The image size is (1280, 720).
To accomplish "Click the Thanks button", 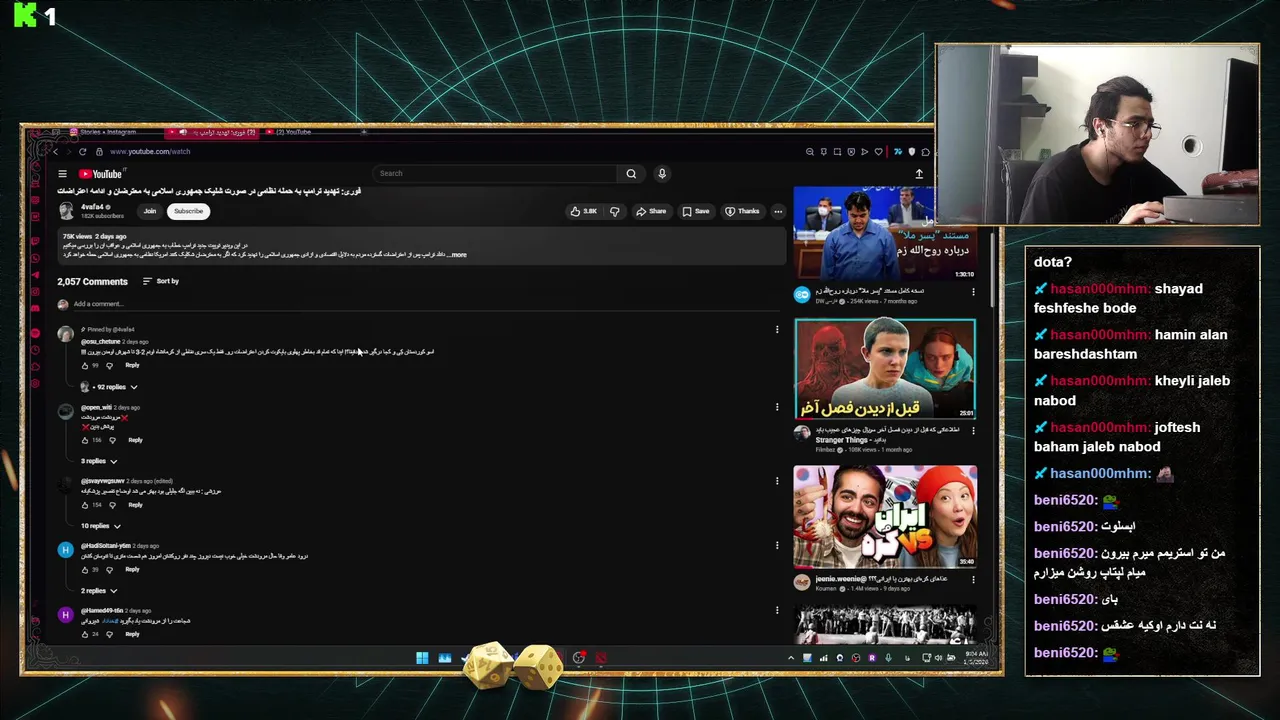I will [742, 211].
